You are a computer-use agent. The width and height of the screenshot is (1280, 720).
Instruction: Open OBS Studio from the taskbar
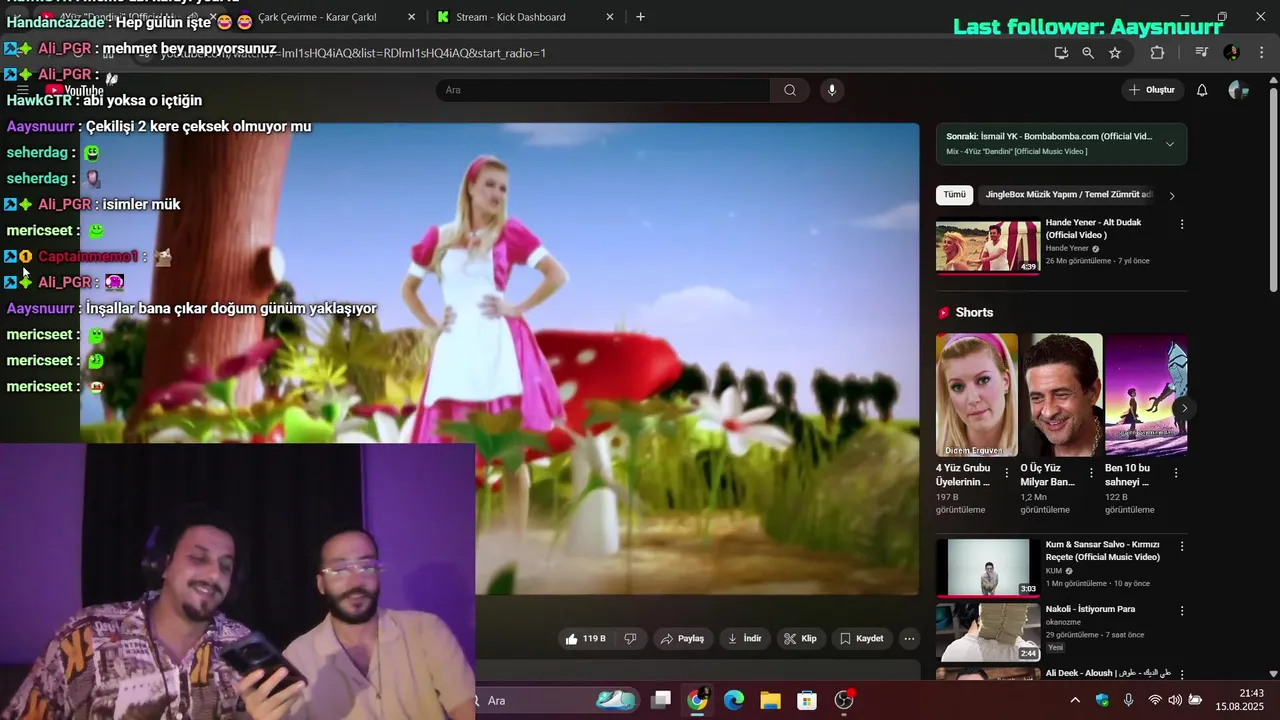click(844, 700)
